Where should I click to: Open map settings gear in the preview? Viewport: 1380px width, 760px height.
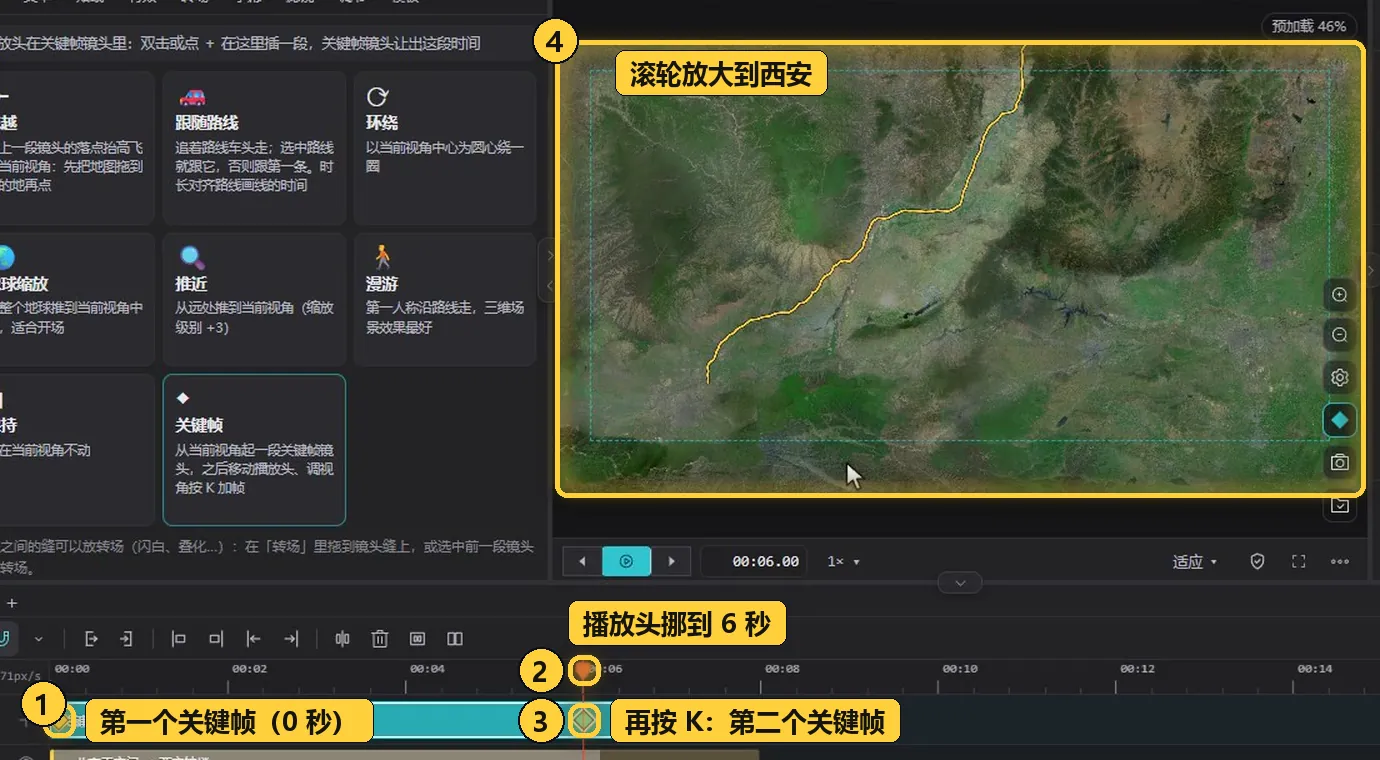[1340, 378]
